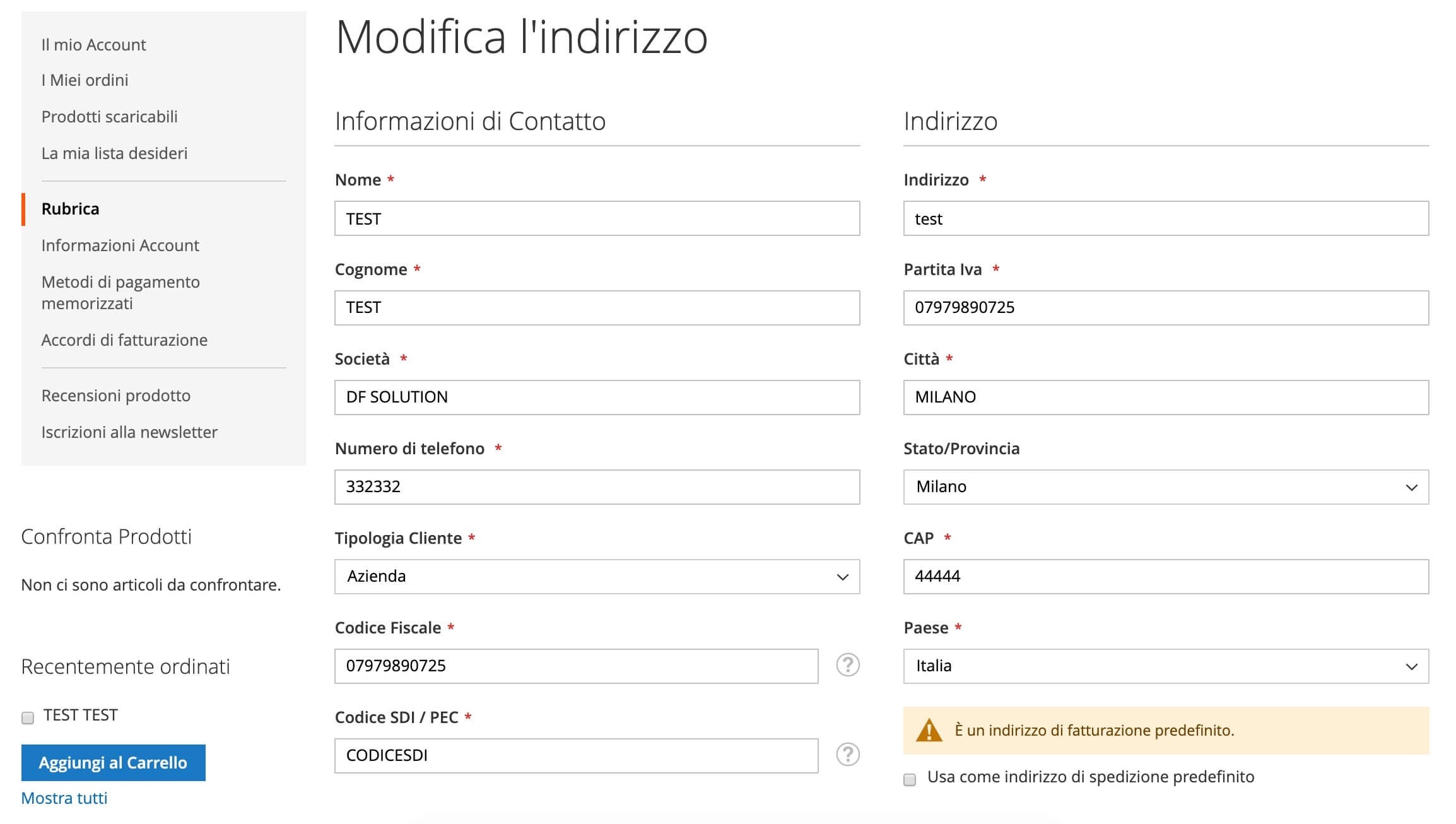Tick the TEST TEST recently ordered checkbox
The width and height of the screenshot is (1456, 824).
28,717
